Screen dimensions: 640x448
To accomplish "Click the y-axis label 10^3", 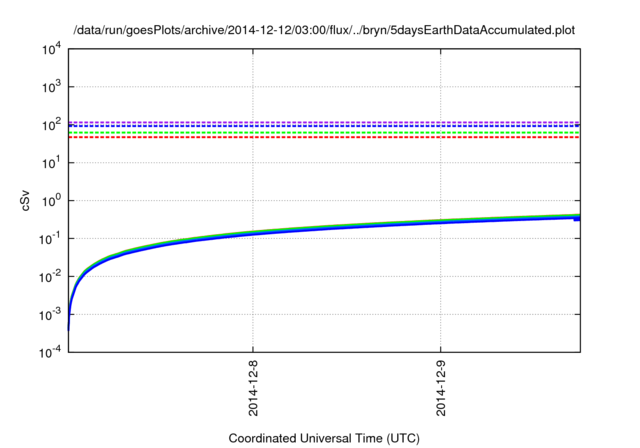I will (x=51, y=86).
